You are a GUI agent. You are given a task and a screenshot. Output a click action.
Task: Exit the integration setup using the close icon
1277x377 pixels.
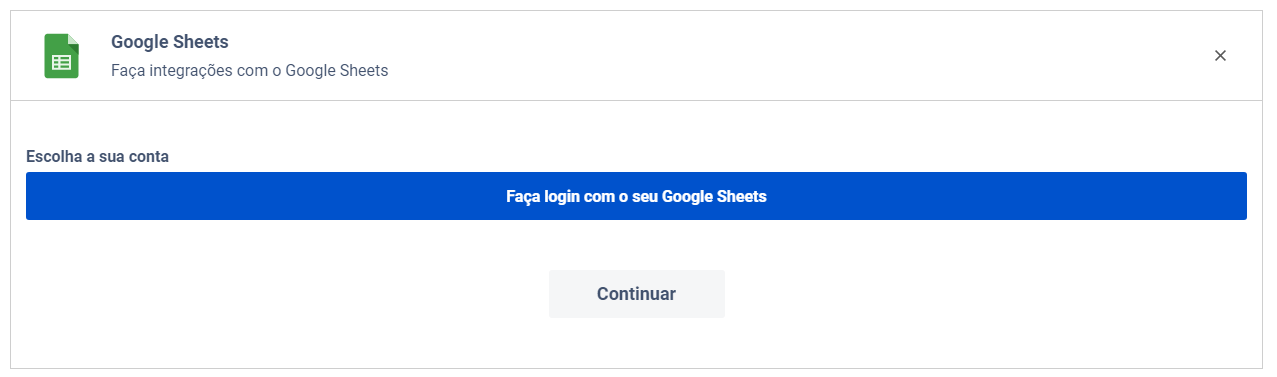click(1220, 56)
